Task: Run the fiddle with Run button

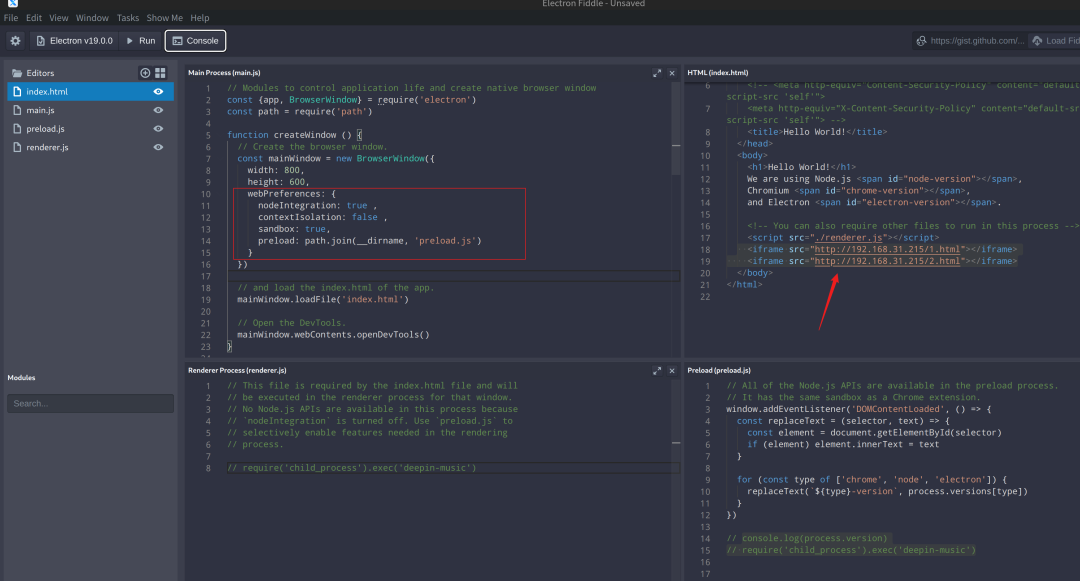Action: 141,41
